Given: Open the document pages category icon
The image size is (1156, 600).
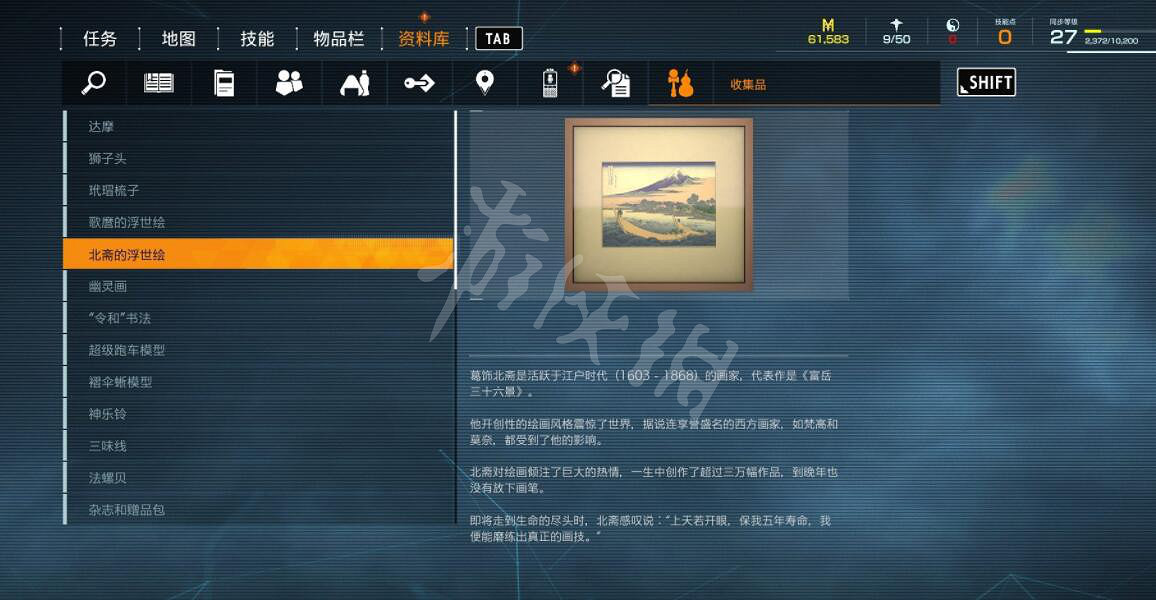Looking at the screenshot, I should (224, 83).
